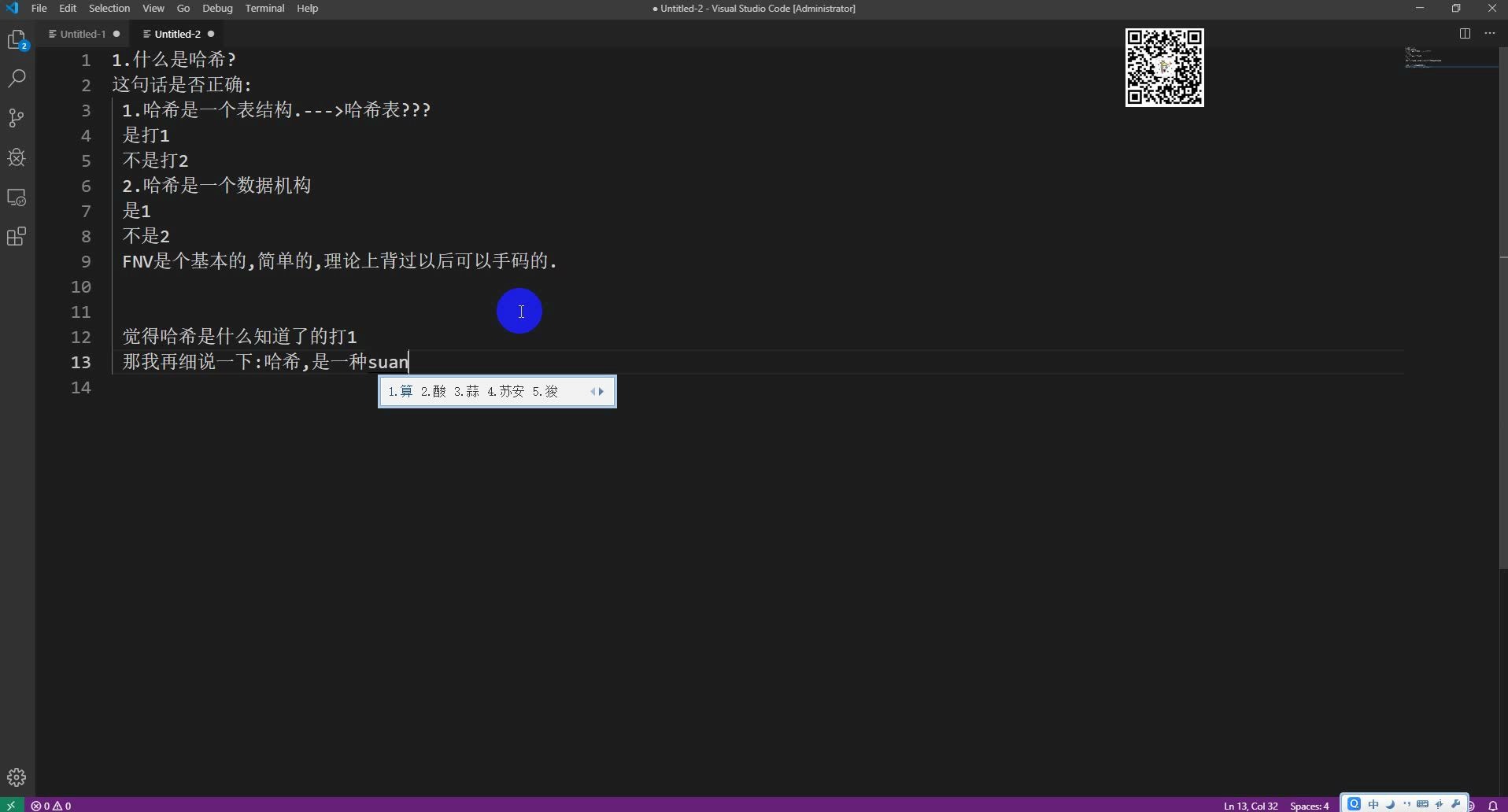
Task: Open the Run and Debug view
Action: pos(17,158)
